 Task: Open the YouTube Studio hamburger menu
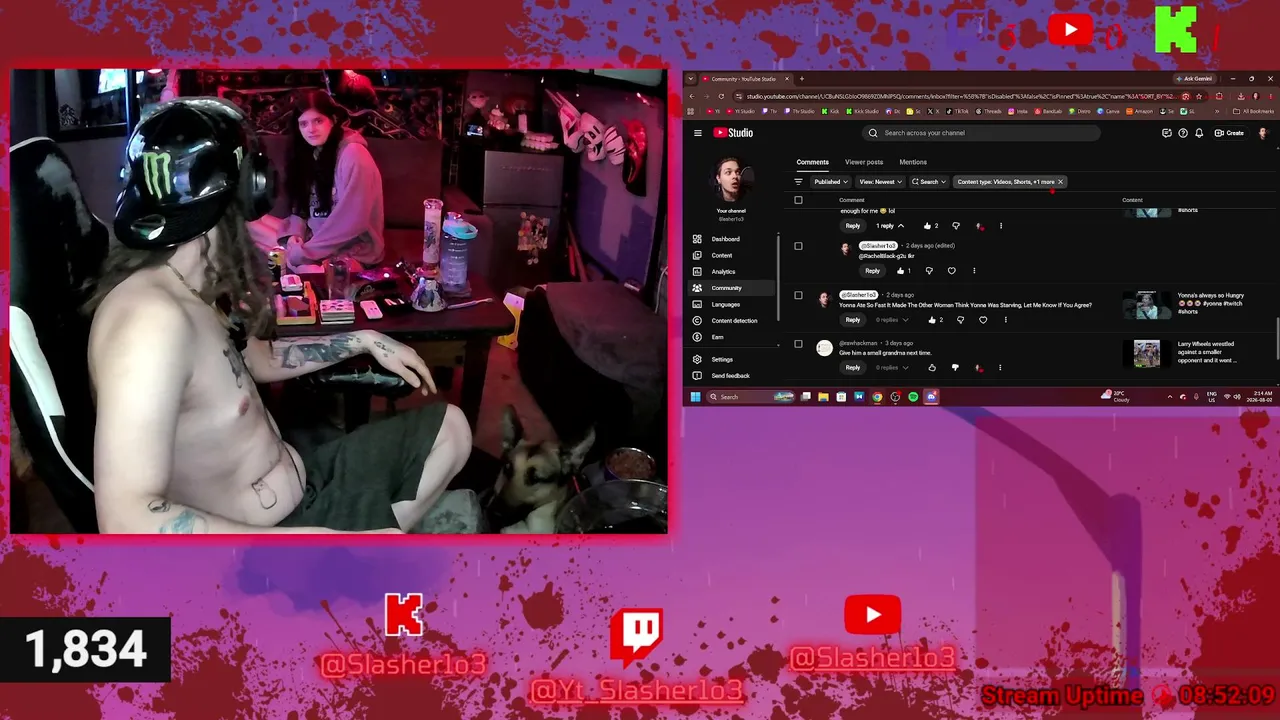(x=697, y=133)
